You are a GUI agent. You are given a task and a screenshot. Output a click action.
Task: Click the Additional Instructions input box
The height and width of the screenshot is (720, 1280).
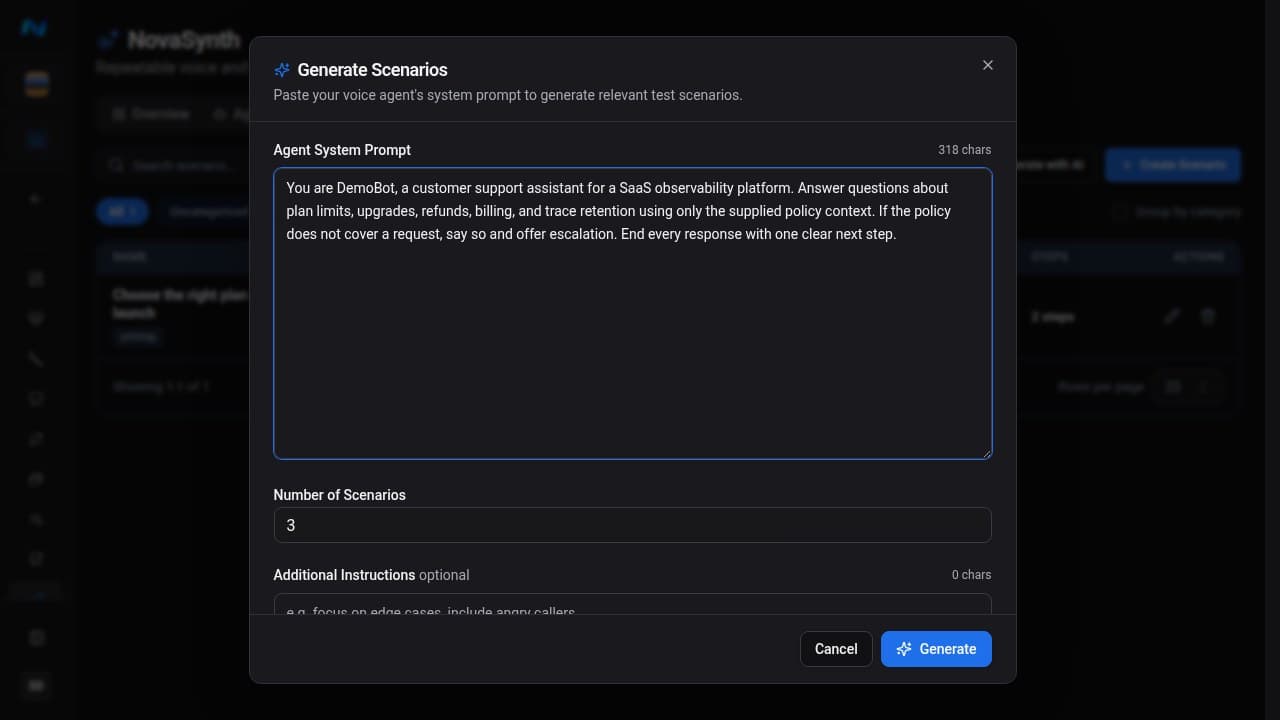pyautogui.click(x=633, y=604)
